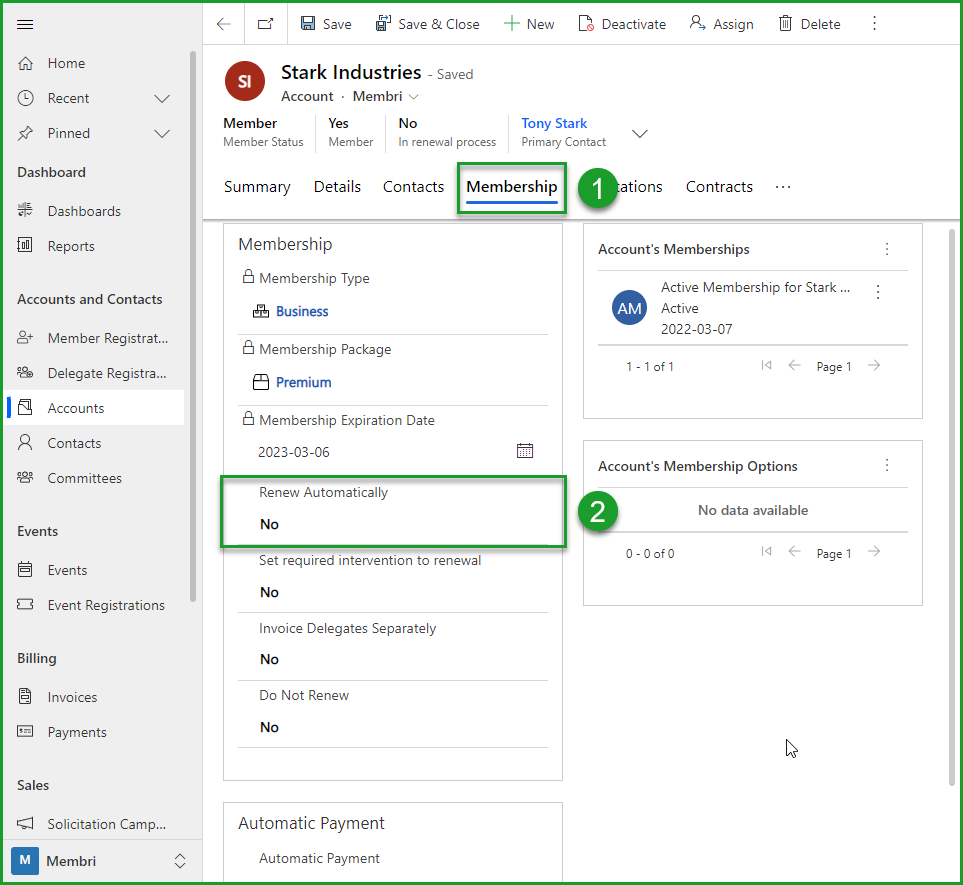Click the back arrow icon

pos(224,24)
